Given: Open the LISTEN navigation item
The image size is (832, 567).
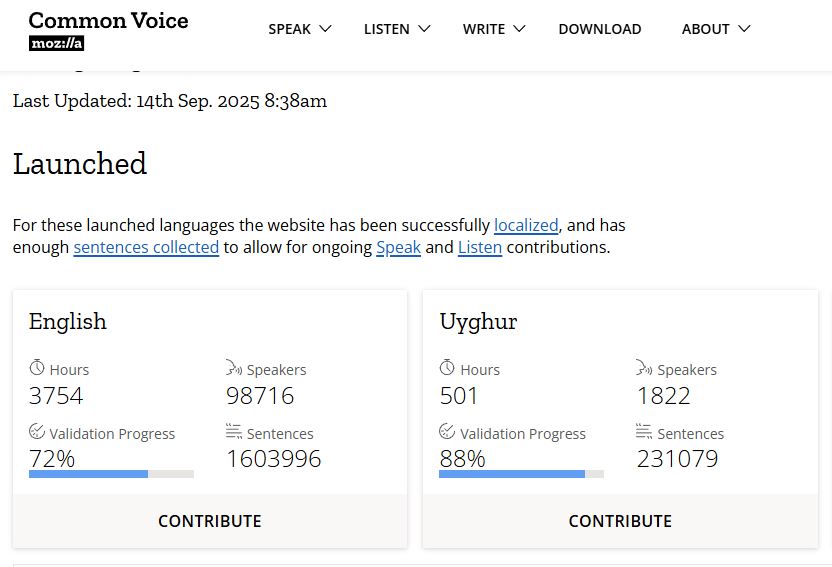Looking at the screenshot, I should click(387, 29).
